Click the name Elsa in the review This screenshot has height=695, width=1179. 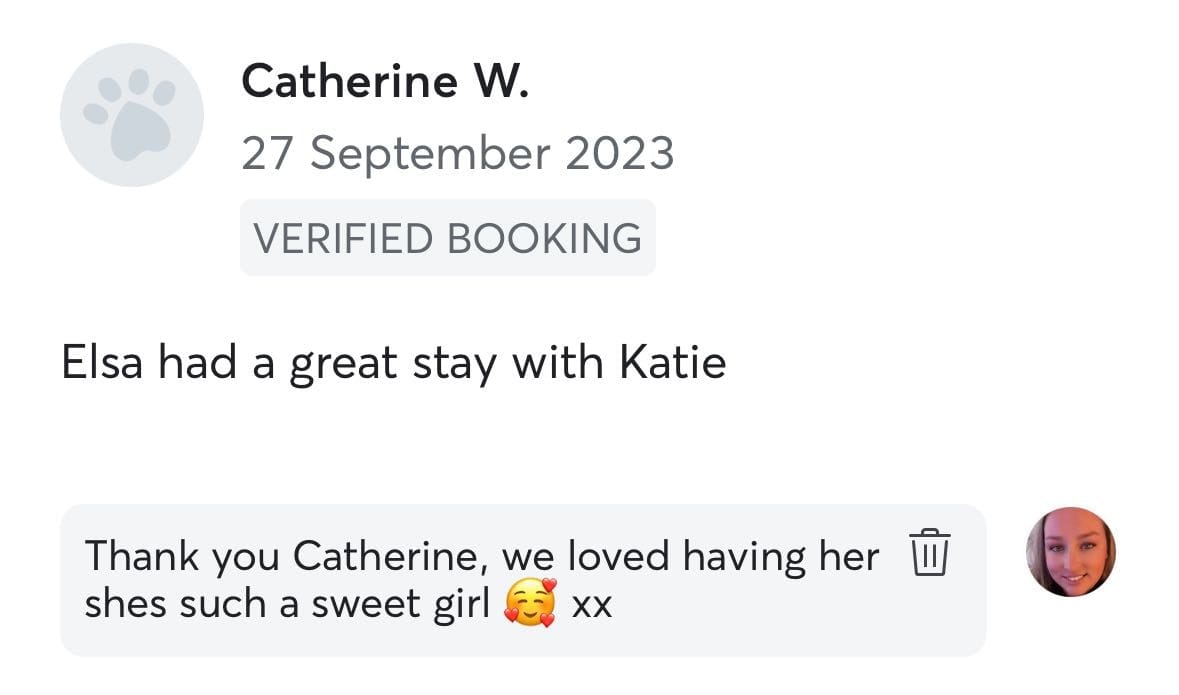102,363
